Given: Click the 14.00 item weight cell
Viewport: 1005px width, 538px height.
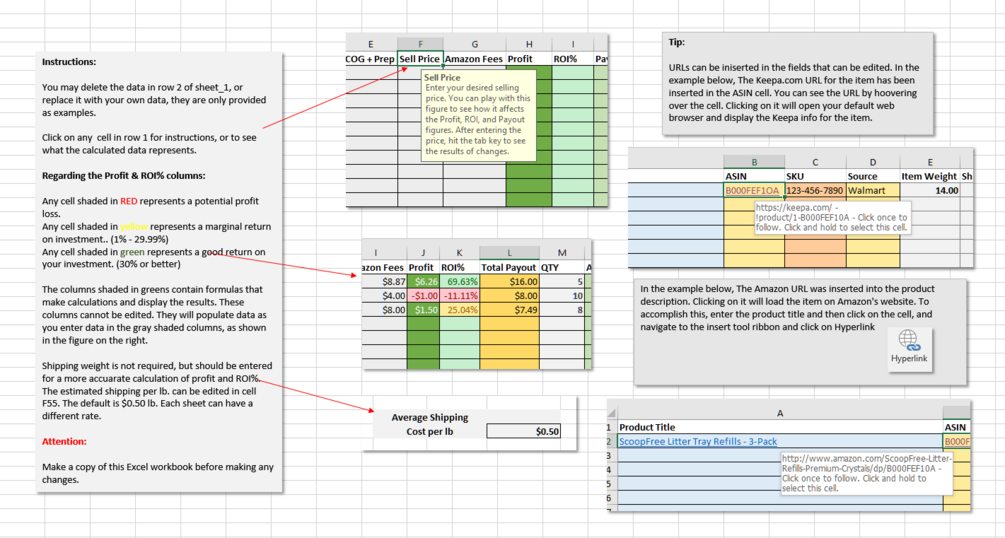Looking at the screenshot, I should pos(930,190).
